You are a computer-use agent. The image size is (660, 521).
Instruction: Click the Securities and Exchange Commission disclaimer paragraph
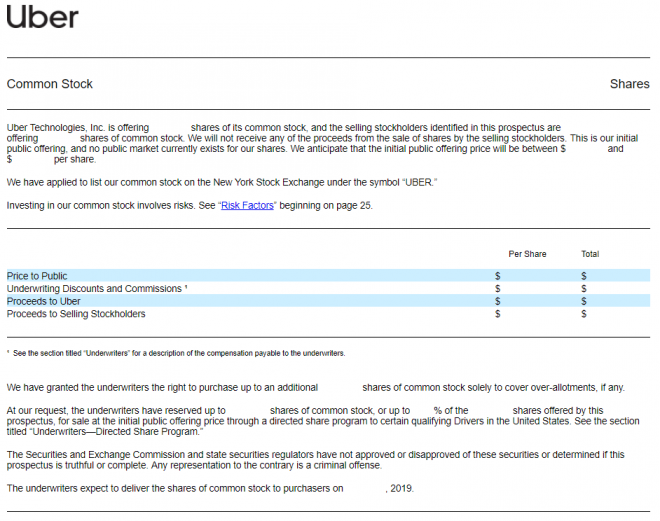pos(316,460)
